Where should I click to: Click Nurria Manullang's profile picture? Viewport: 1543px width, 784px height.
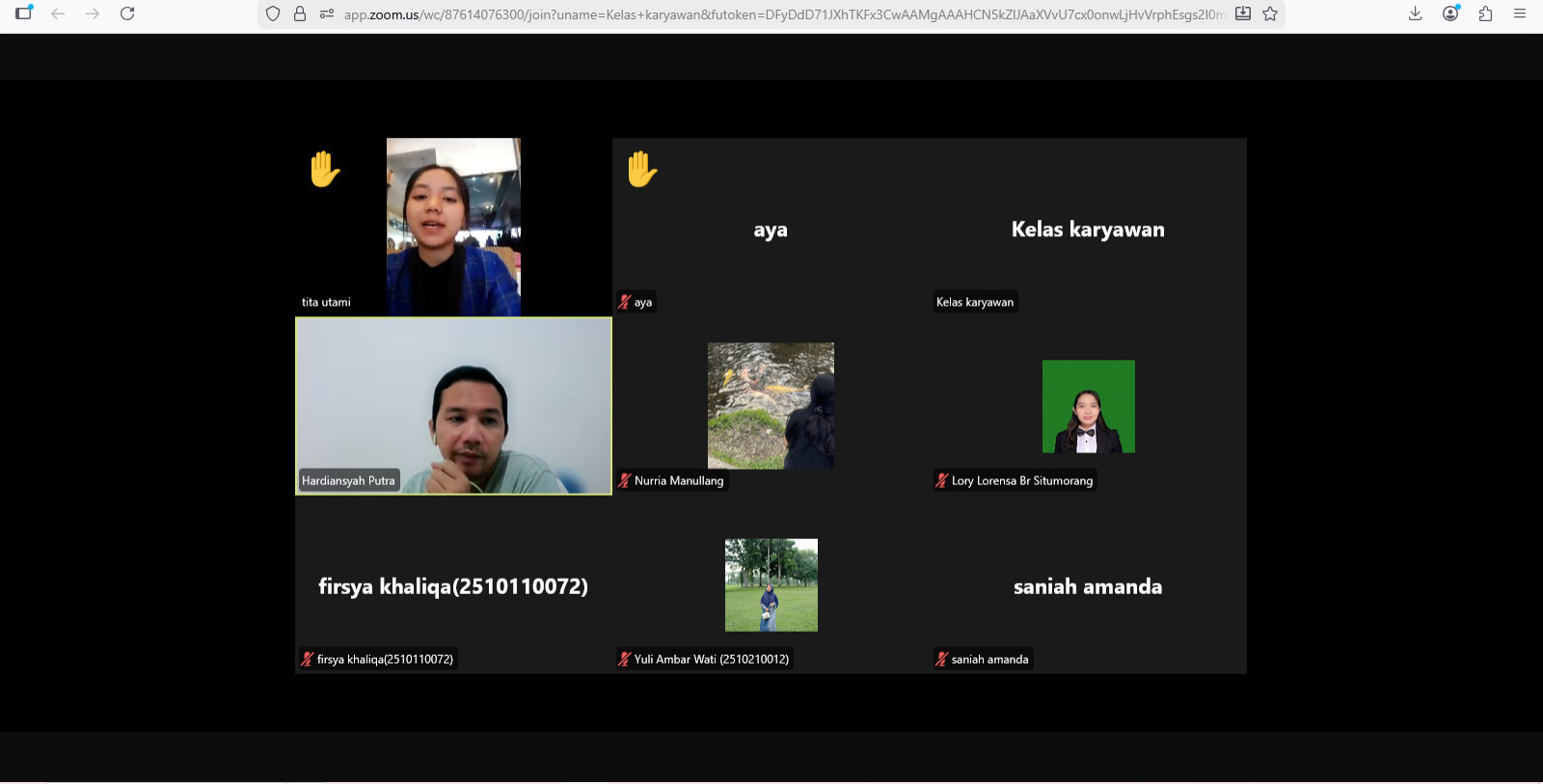point(771,406)
